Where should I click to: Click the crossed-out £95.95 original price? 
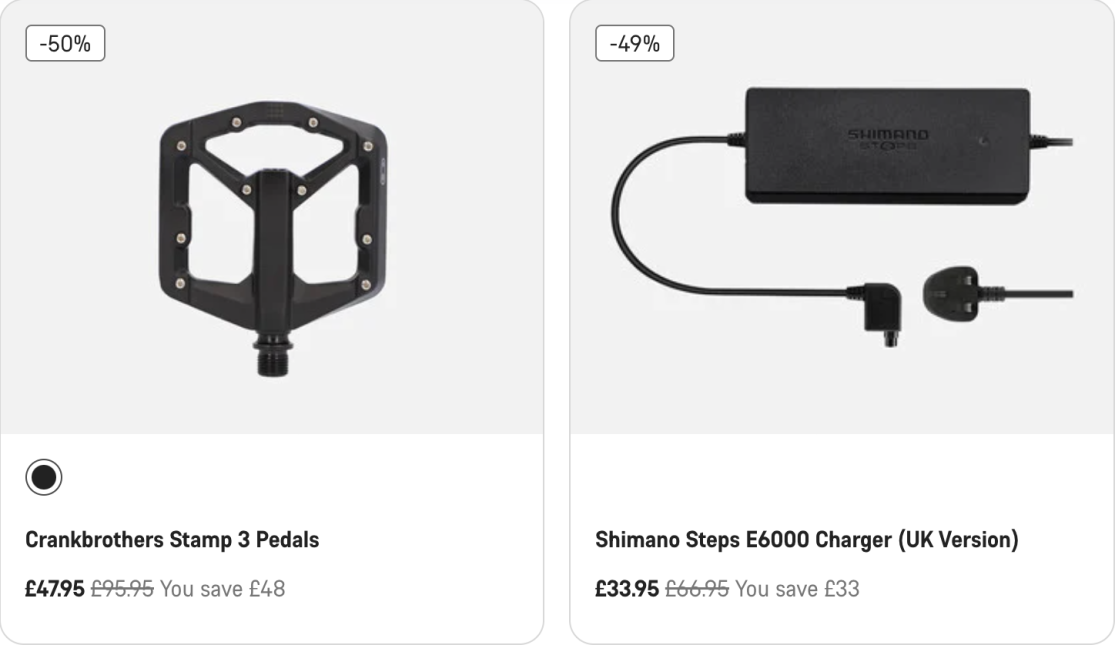(x=122, y=589)
